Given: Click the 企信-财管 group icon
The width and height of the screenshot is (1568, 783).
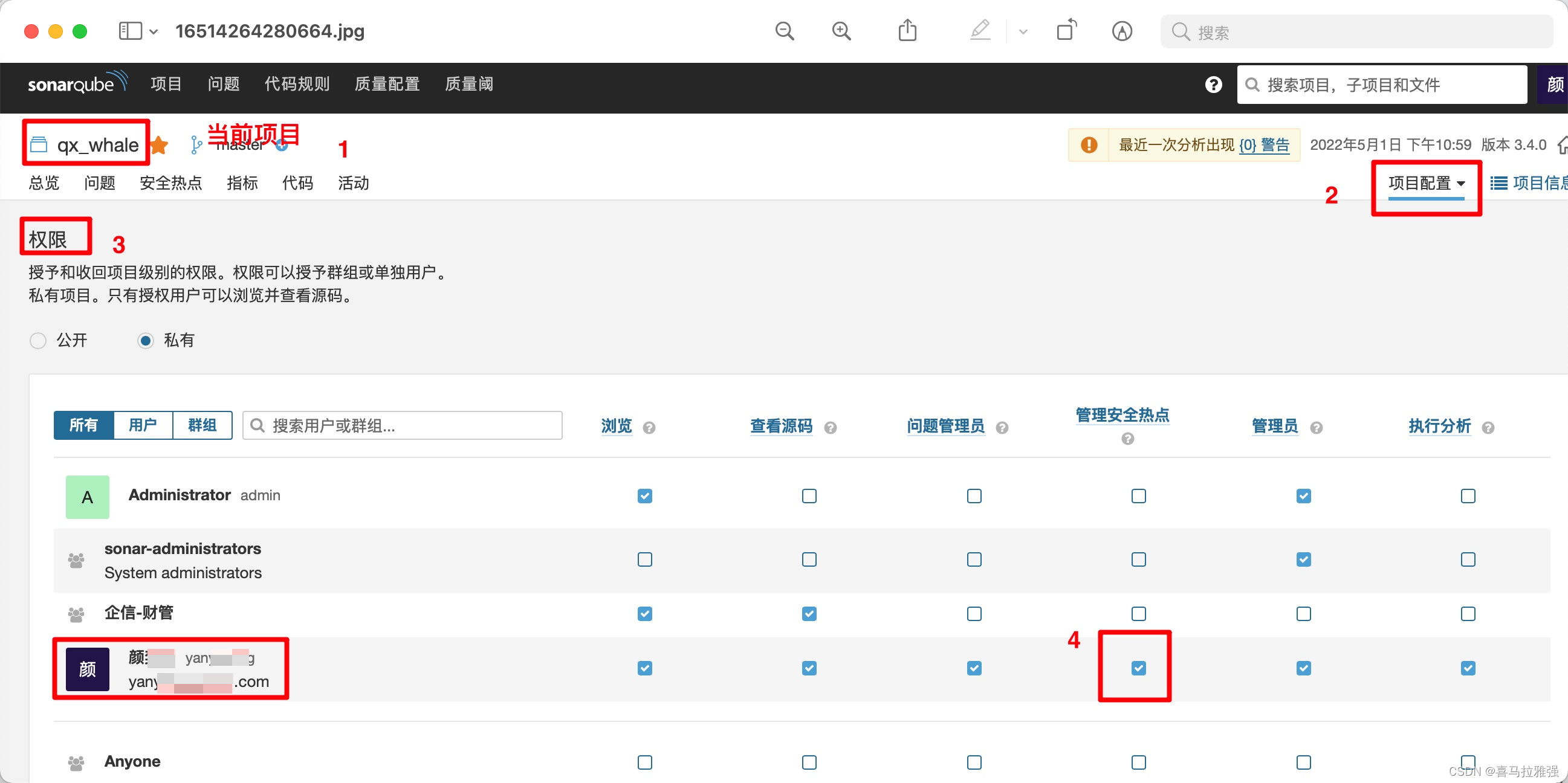Looking at the screenshot, I should coord(76,614).
